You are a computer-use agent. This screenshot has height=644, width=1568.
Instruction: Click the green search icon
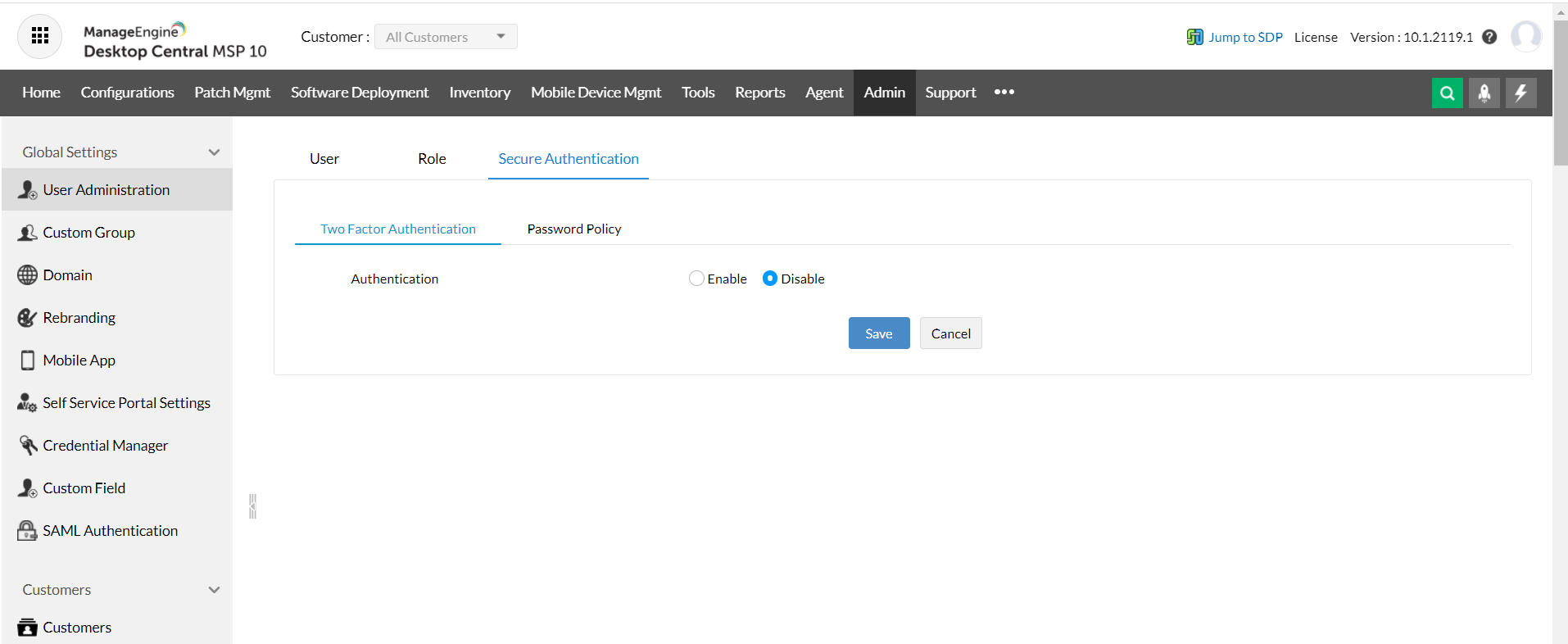tap(1447, 93)
